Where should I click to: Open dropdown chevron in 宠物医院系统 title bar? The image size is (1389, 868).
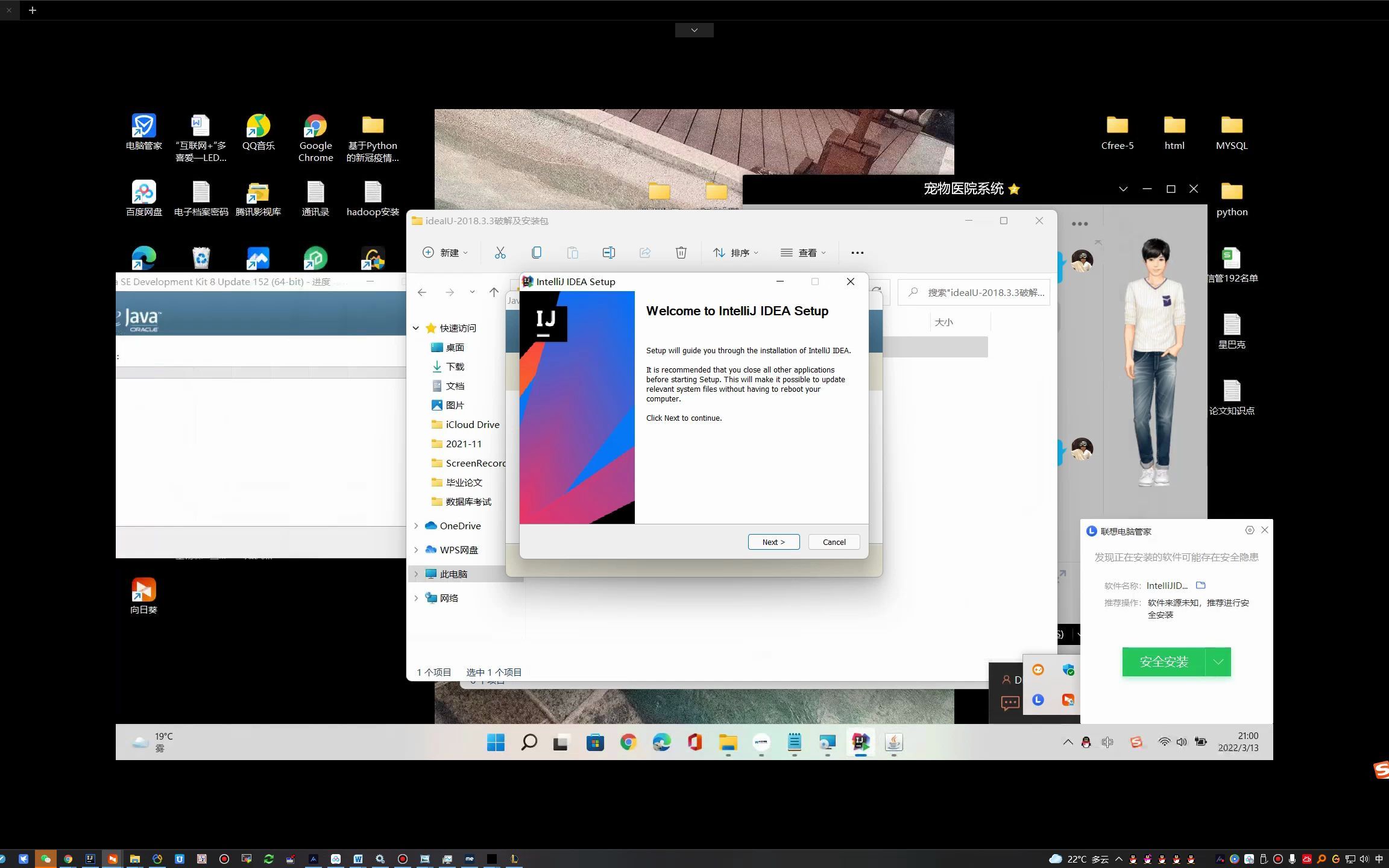(x=1123, y=189)
